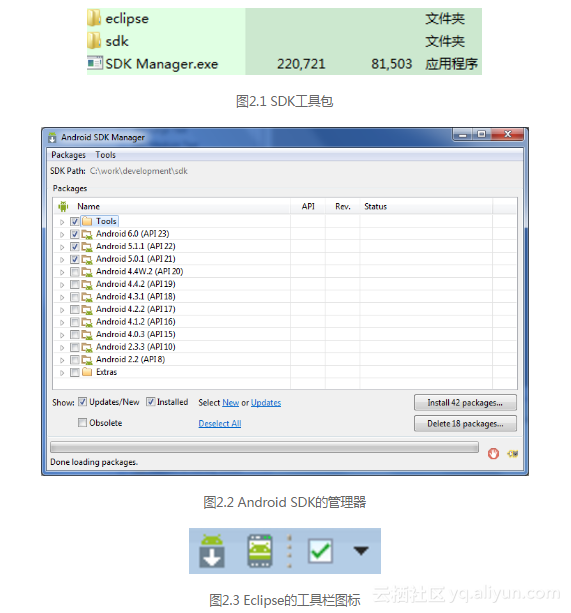571x613 pixels.
Task: Click the Android 5.0.1 (API 21) package icon
Action: 87,259
